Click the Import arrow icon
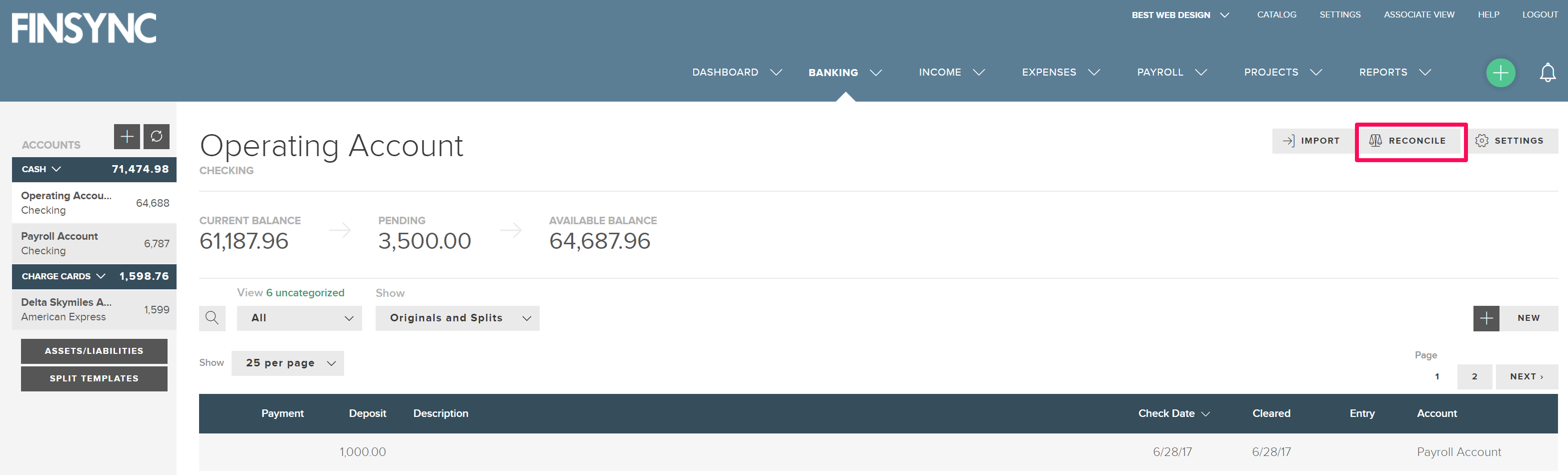 point(1288,141)
